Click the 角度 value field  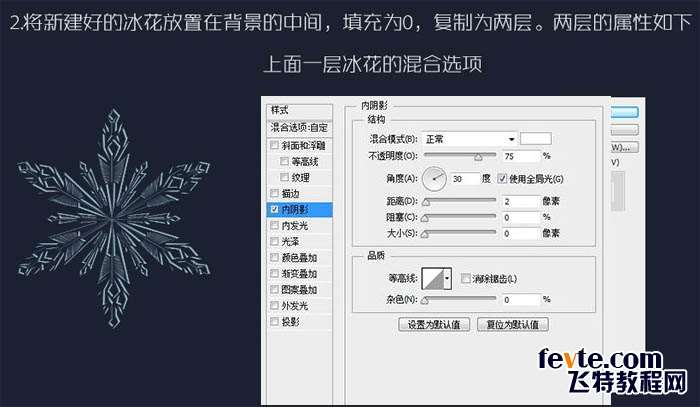[x=465, y=179]
